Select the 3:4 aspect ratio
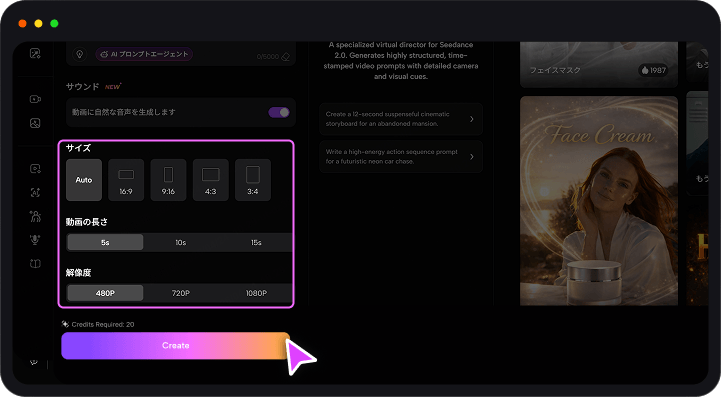 pyautogui.click(x=253, y=180)
